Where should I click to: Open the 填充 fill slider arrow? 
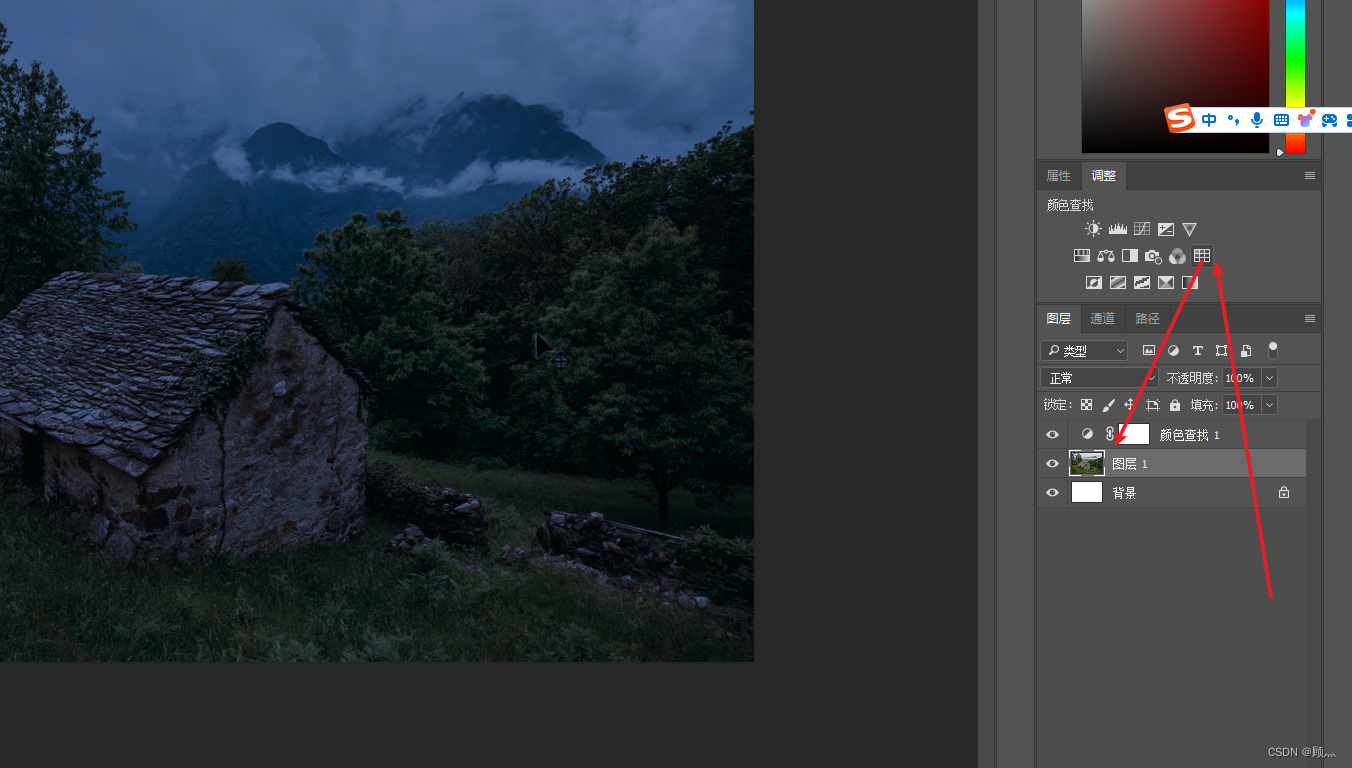coord(1269,405)
